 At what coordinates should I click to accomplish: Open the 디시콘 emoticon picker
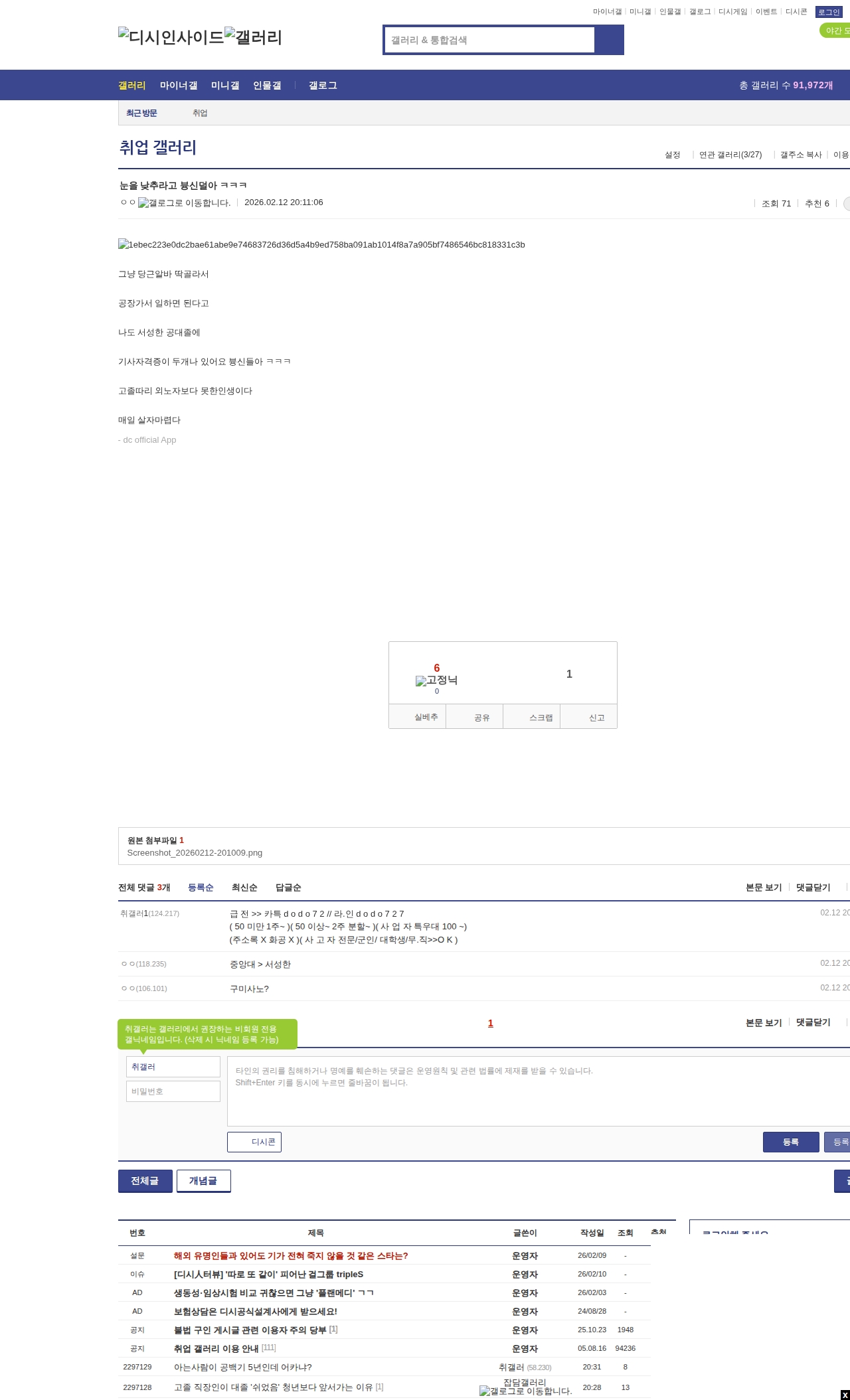click(x=254, y=1142)
